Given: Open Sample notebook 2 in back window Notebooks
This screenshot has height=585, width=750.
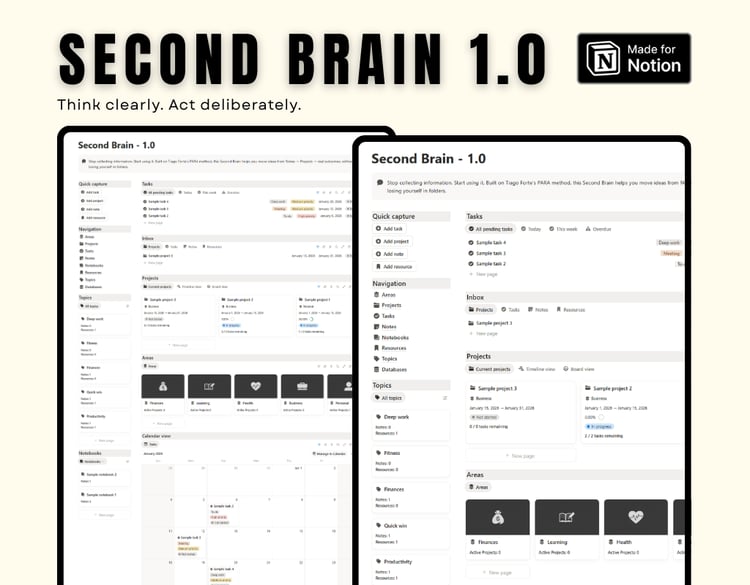Looking at the screenshot, I should pos(104,477).
